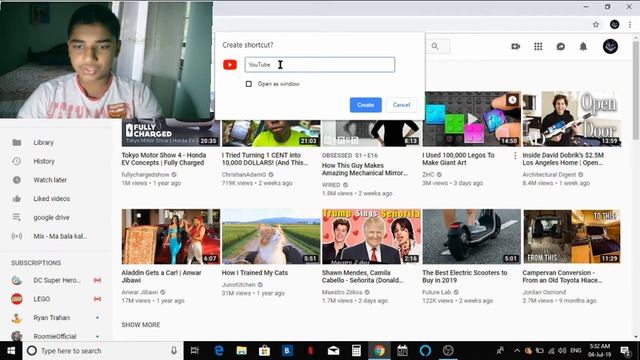Click the Create button in shortcut dialog
This screenshot has width=640, height=360.
[x=365, y=105]
